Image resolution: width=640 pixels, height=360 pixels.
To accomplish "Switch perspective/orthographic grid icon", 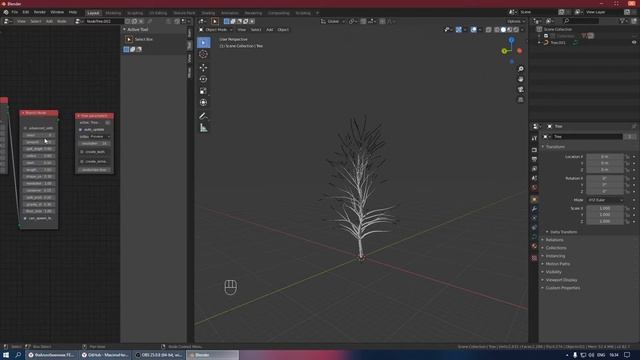I will [521, 100].
